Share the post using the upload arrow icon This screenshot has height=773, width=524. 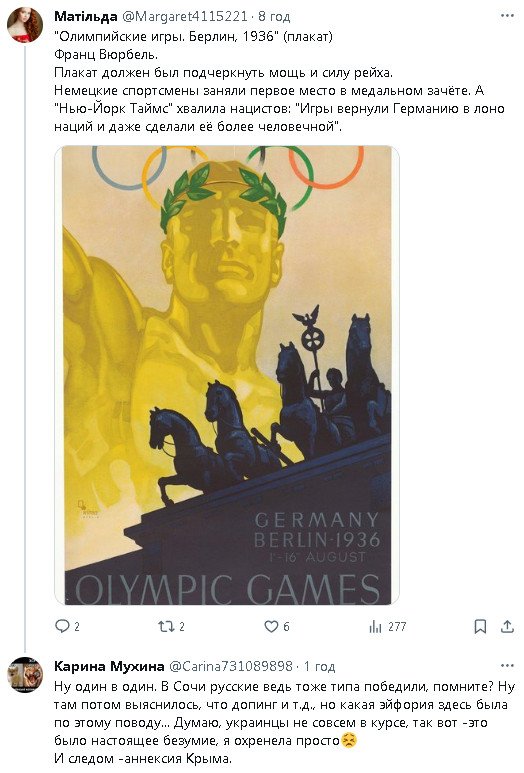[507, 626]
